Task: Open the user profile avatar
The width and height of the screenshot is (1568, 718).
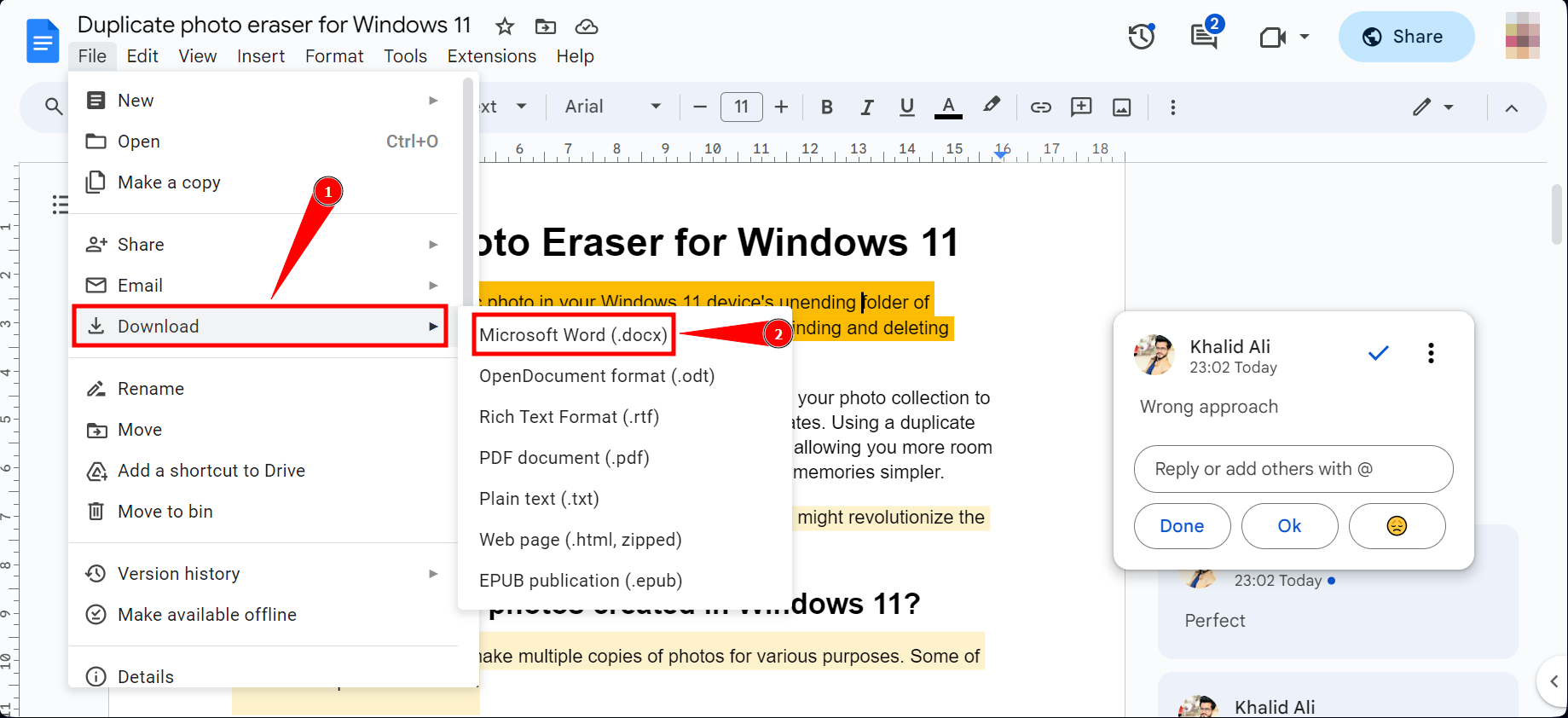Action: coord(1522,36)
